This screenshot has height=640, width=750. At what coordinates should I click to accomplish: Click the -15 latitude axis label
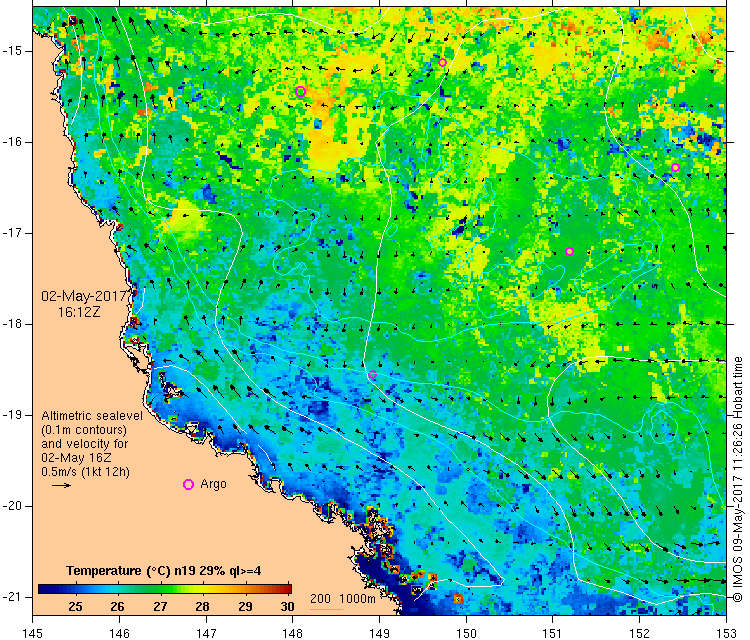pos(11,51)
